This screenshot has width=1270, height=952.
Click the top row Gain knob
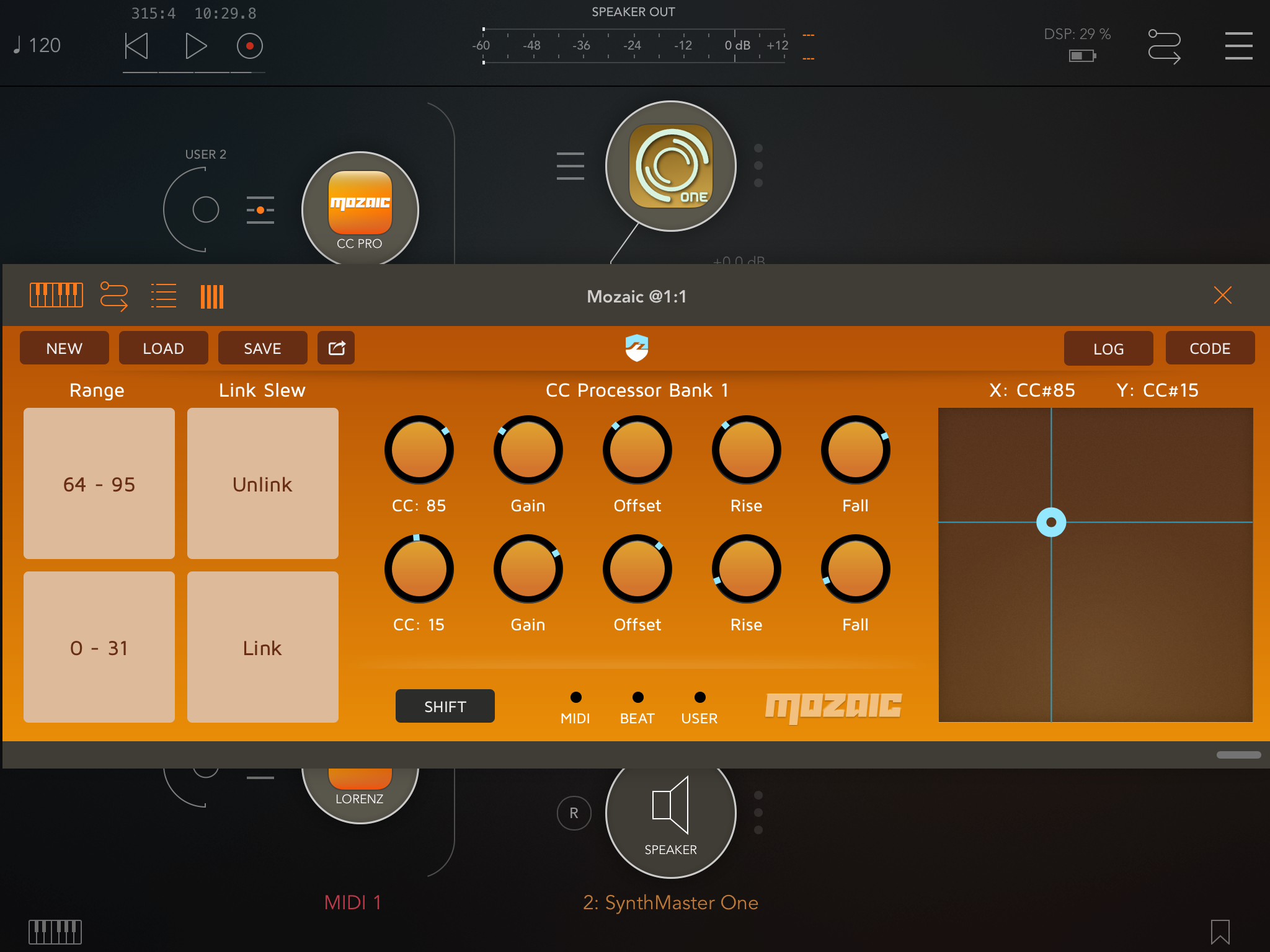tap(528, 450)
